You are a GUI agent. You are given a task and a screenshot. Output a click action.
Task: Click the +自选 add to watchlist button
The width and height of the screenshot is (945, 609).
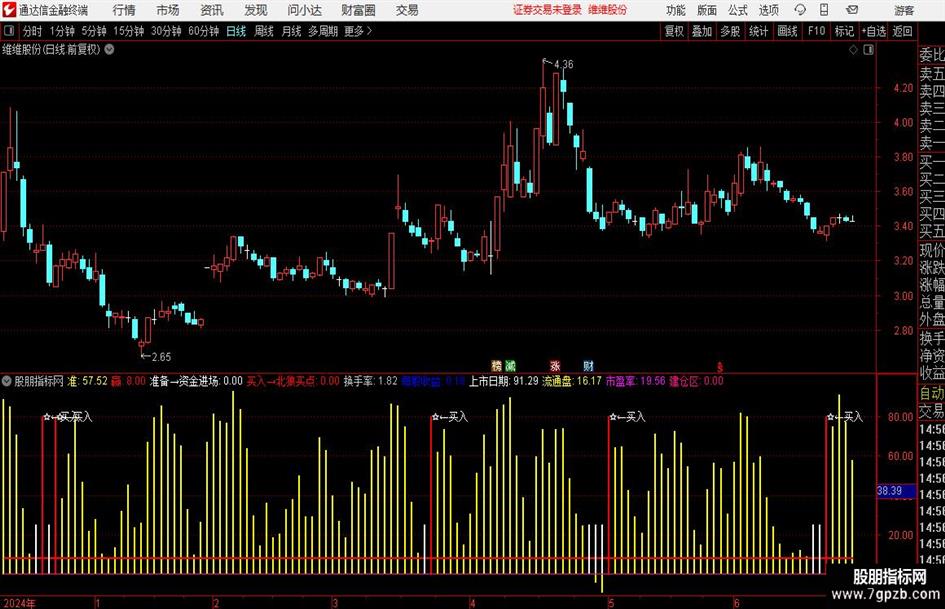tap(873, 31)
